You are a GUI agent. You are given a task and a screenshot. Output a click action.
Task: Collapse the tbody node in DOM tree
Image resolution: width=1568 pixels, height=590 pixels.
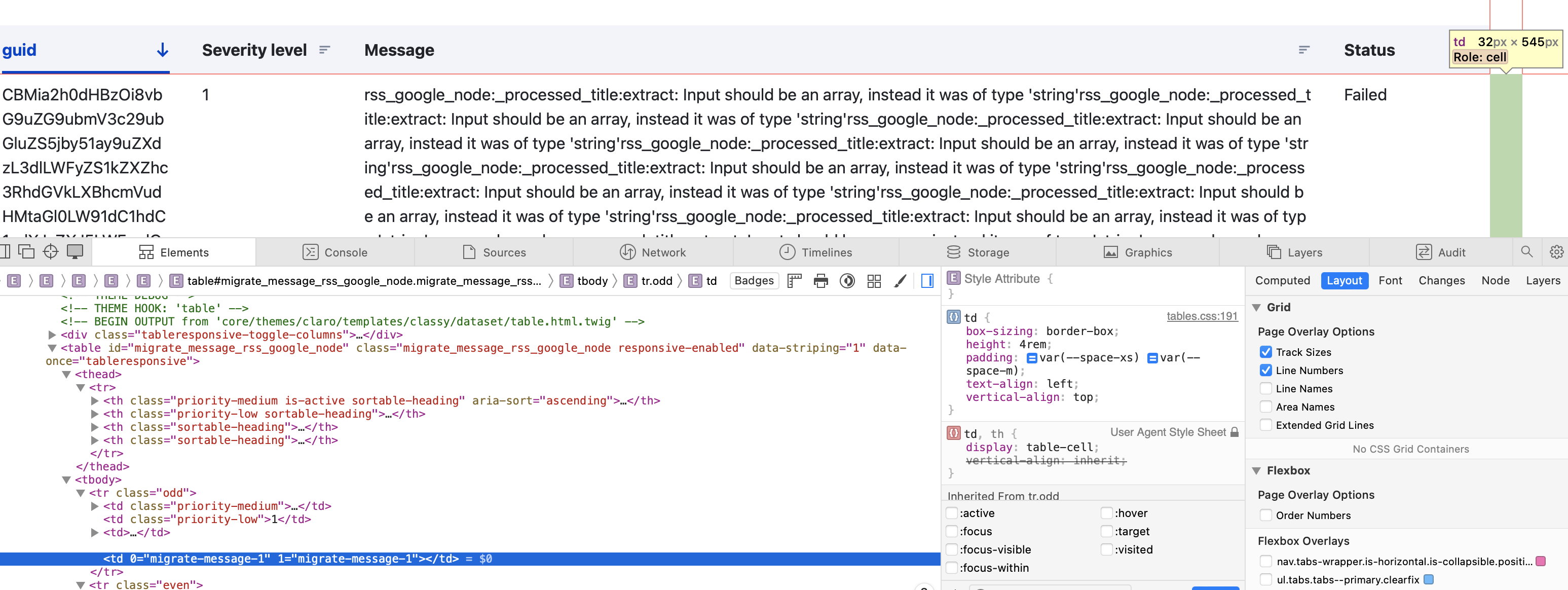(x=66, y=480)
